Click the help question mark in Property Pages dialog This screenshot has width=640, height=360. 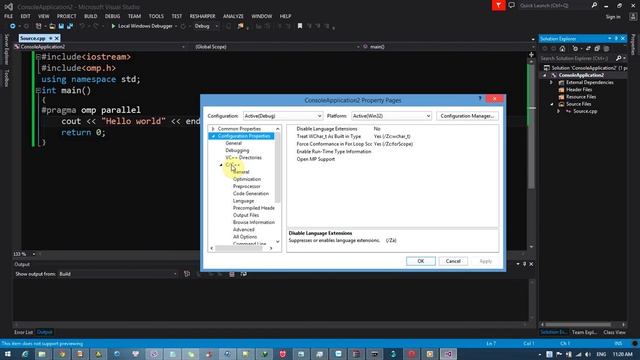click(x=480, y=99)
